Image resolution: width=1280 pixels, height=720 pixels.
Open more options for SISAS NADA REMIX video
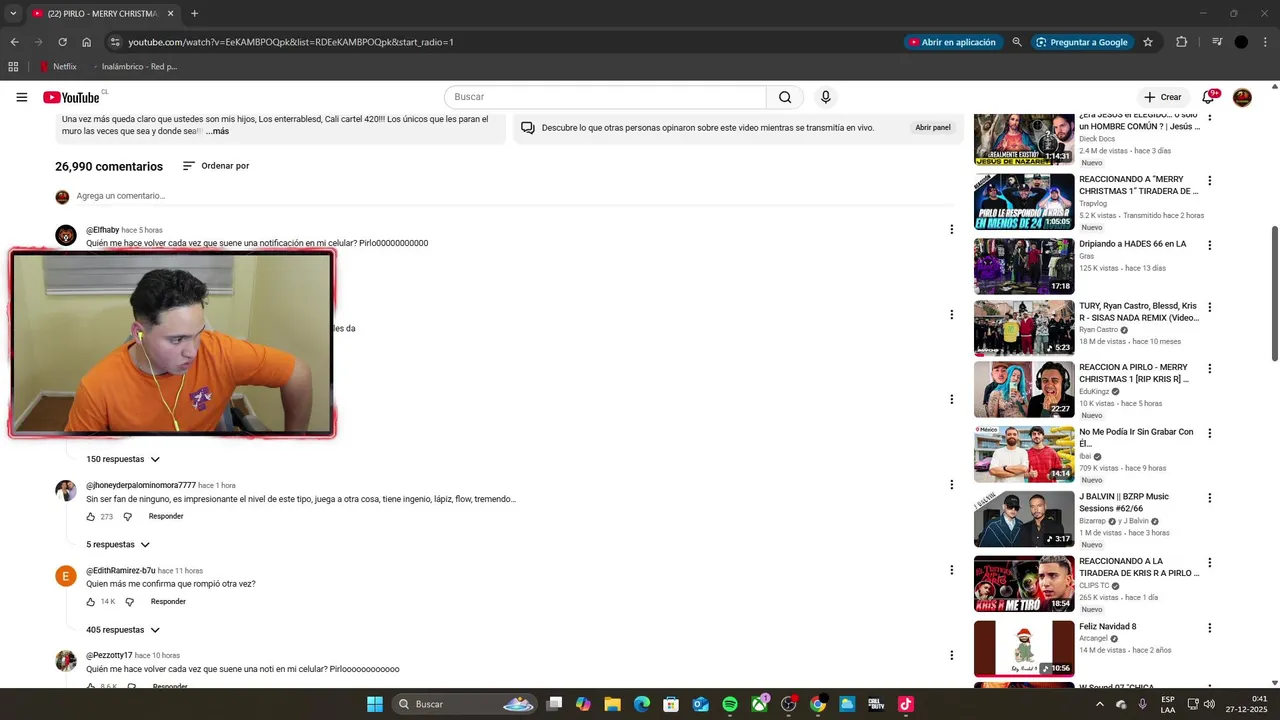[1209, 307]
